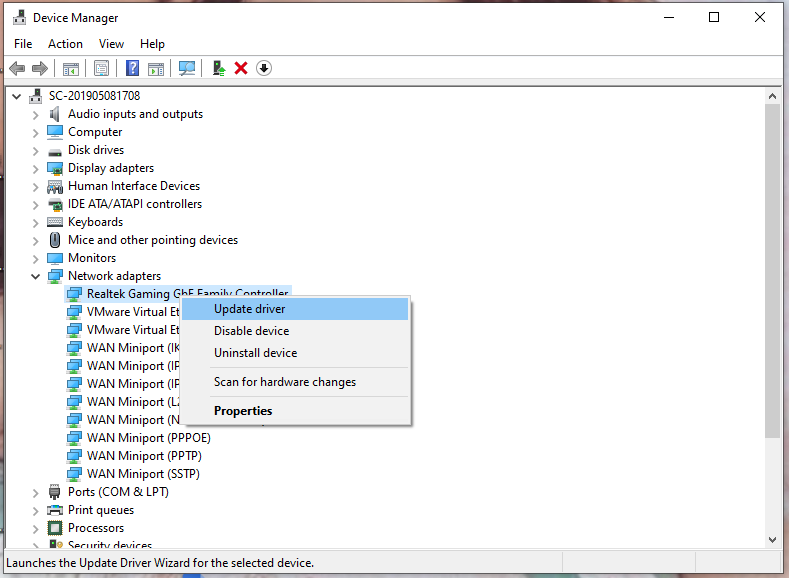Expand the Disk drives category

tap(35, 151)
